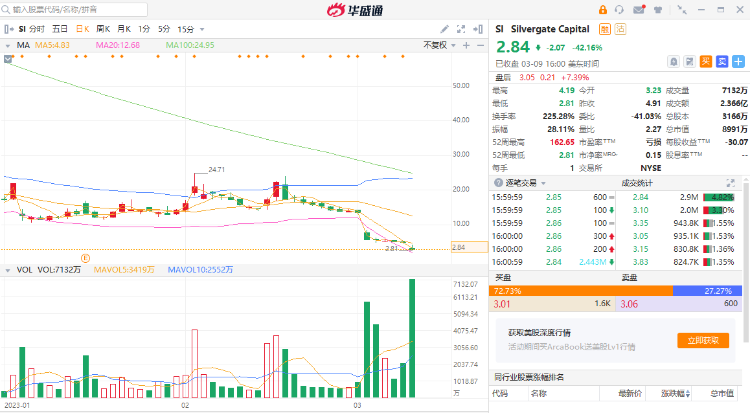750x413 pixels.
Task: Toggle the event markers dropdown box on chart
Action: (x=8, y=59)
